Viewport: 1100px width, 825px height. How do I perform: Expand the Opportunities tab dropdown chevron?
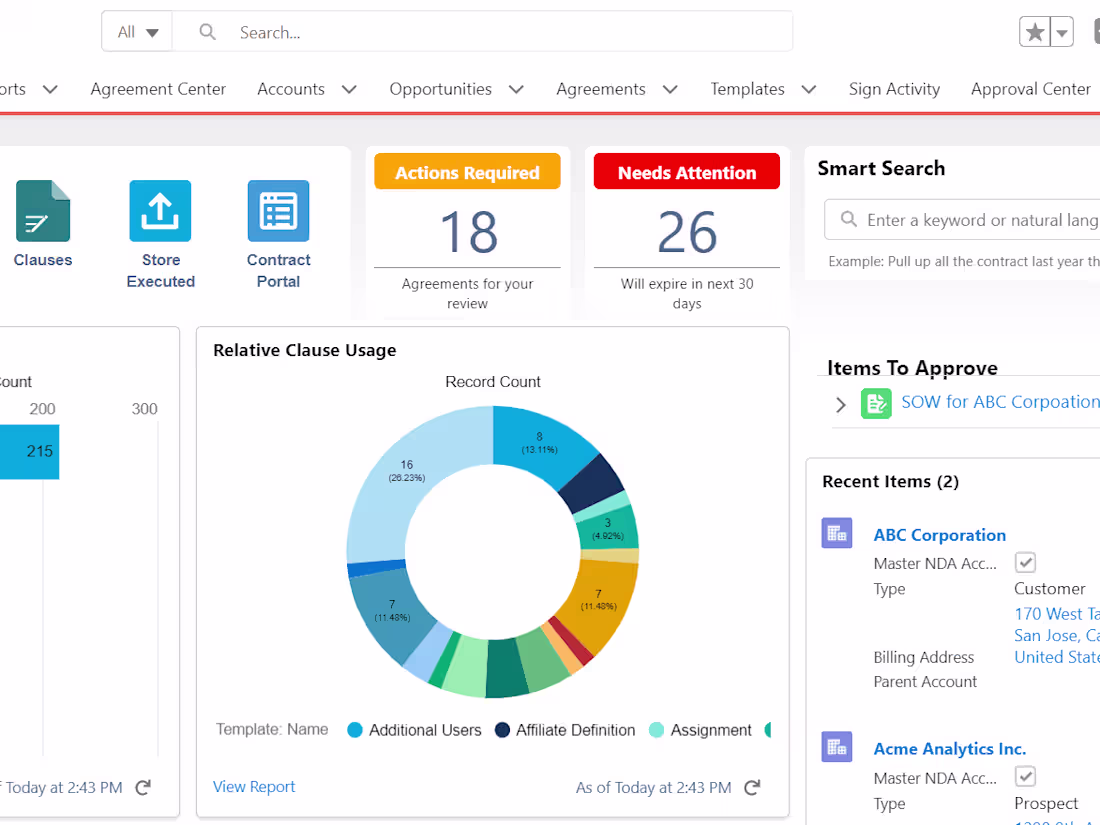click(x=516, y=89)
